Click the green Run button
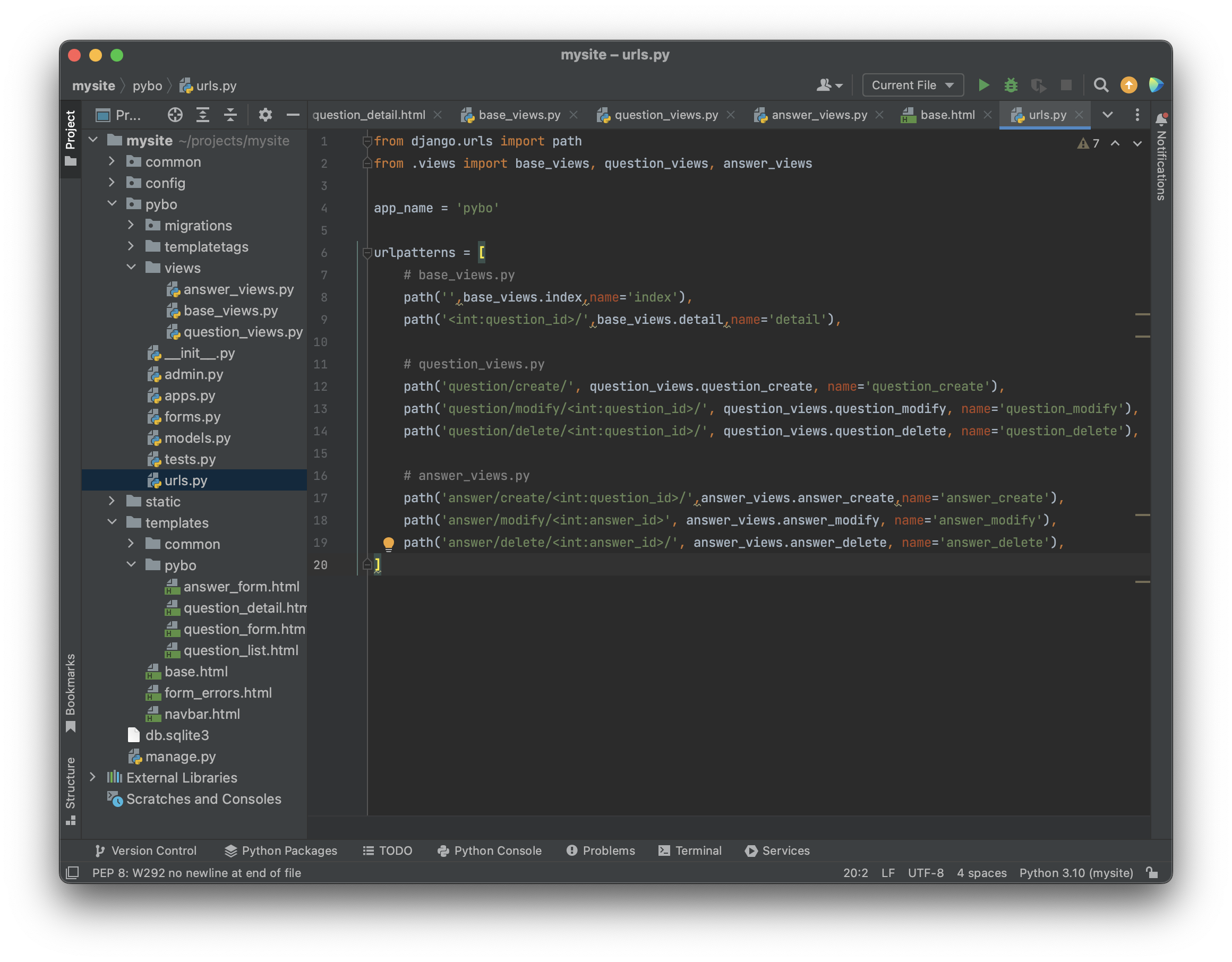This screenshot has height=962, width=1232. point(983,85)
